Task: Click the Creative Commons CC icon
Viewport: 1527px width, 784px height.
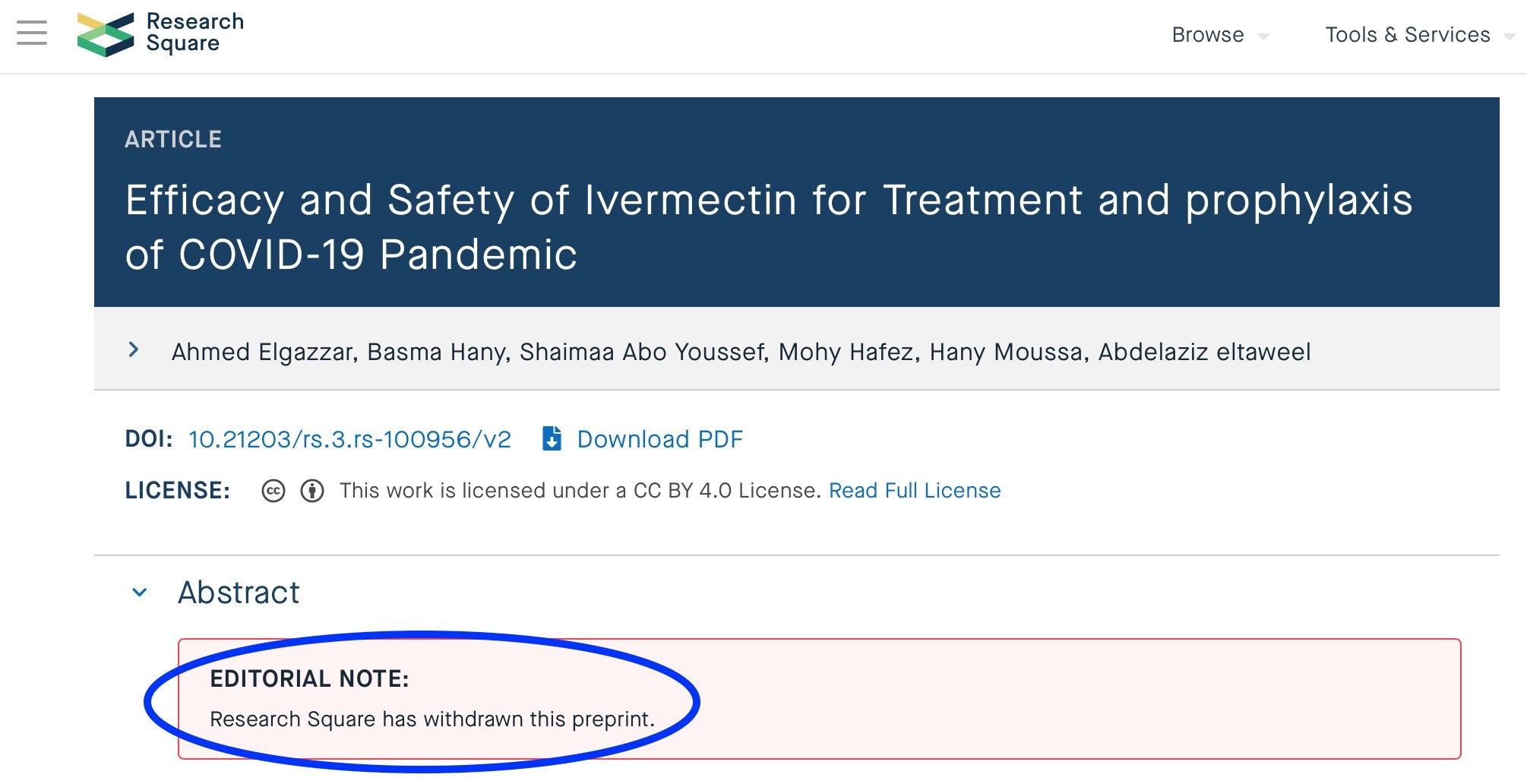Action: click(x=273, y=491)
